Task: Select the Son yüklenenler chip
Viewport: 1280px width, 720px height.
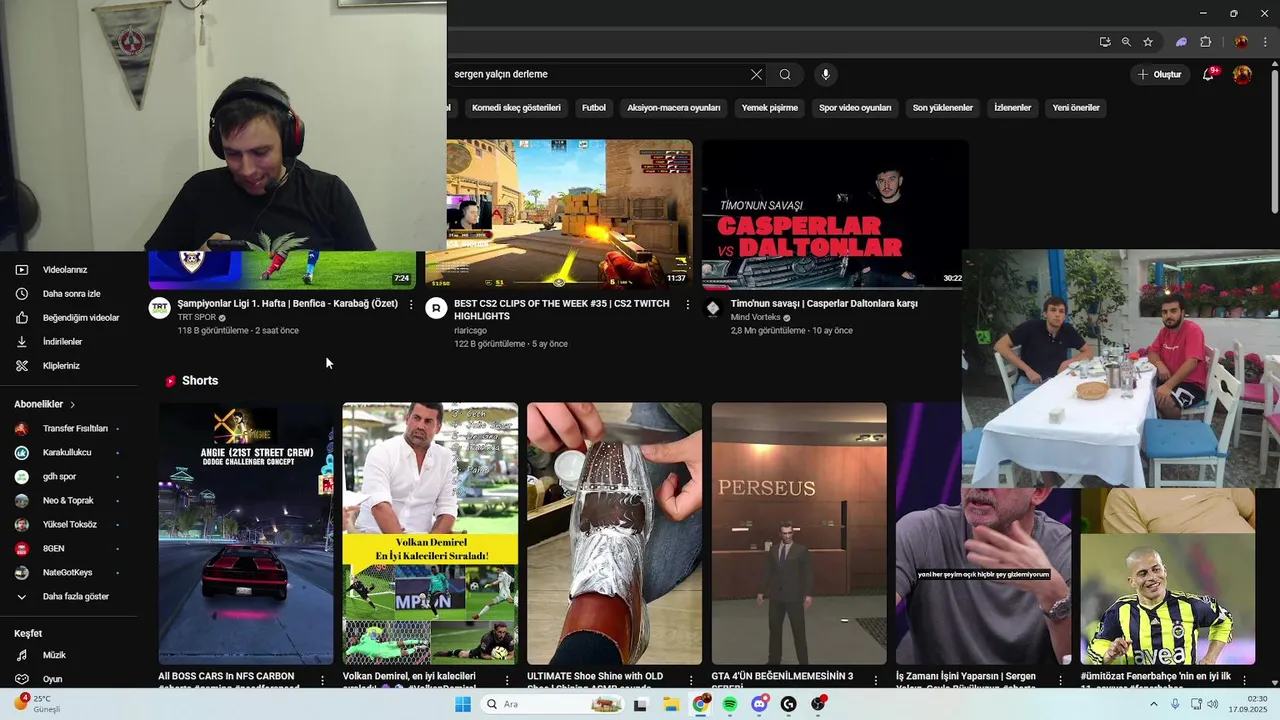Action: [x=943, y=108]
